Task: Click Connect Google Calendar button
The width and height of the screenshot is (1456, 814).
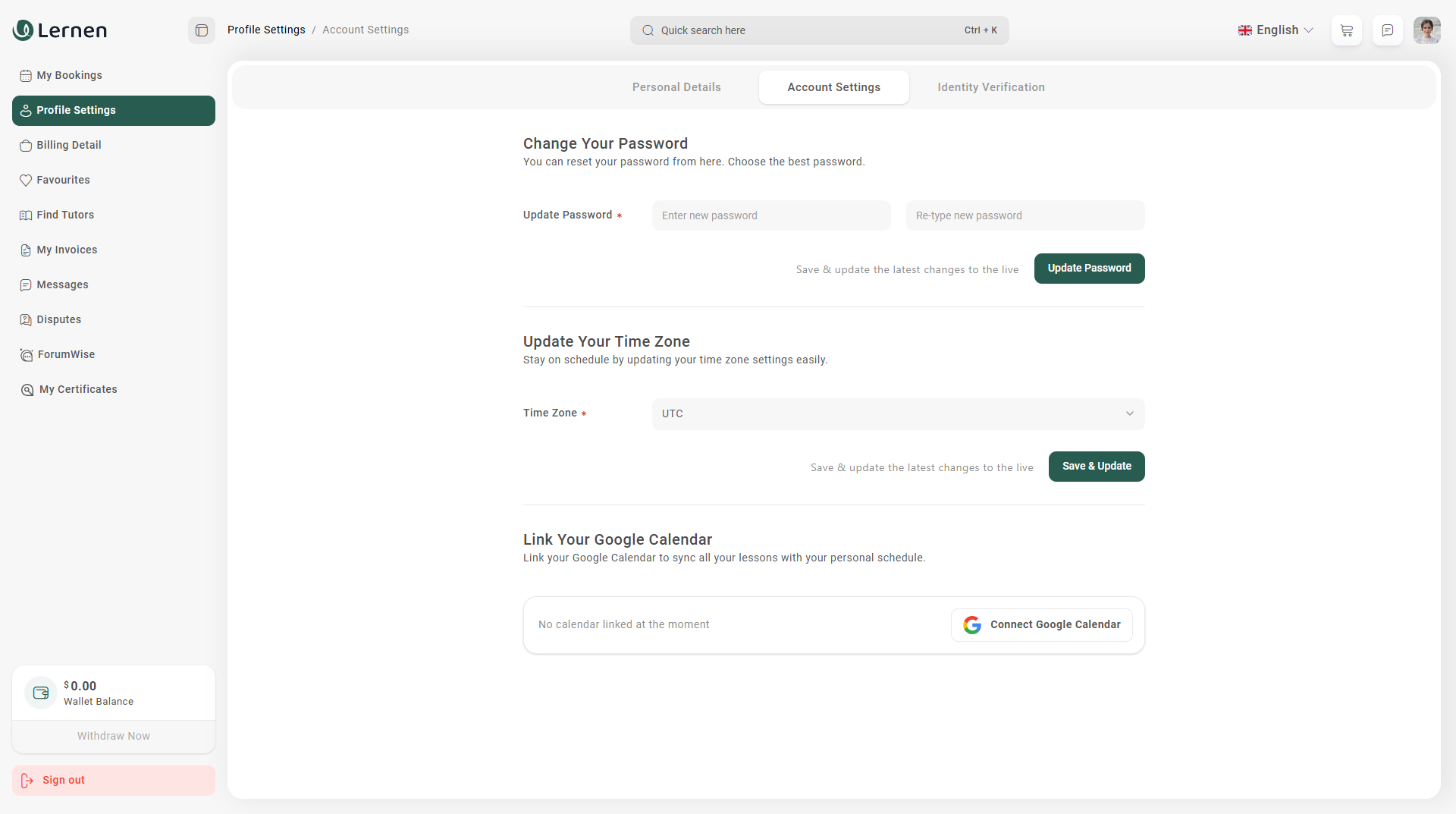Action: tap(1041, 624)
